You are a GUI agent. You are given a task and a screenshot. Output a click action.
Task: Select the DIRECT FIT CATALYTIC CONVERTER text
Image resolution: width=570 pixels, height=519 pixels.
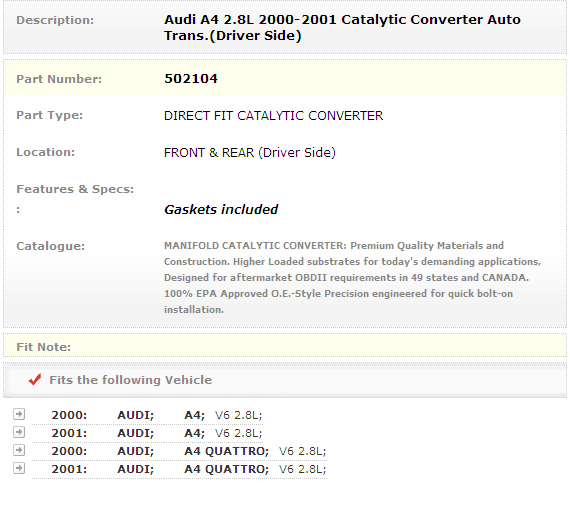coord(273,116)
